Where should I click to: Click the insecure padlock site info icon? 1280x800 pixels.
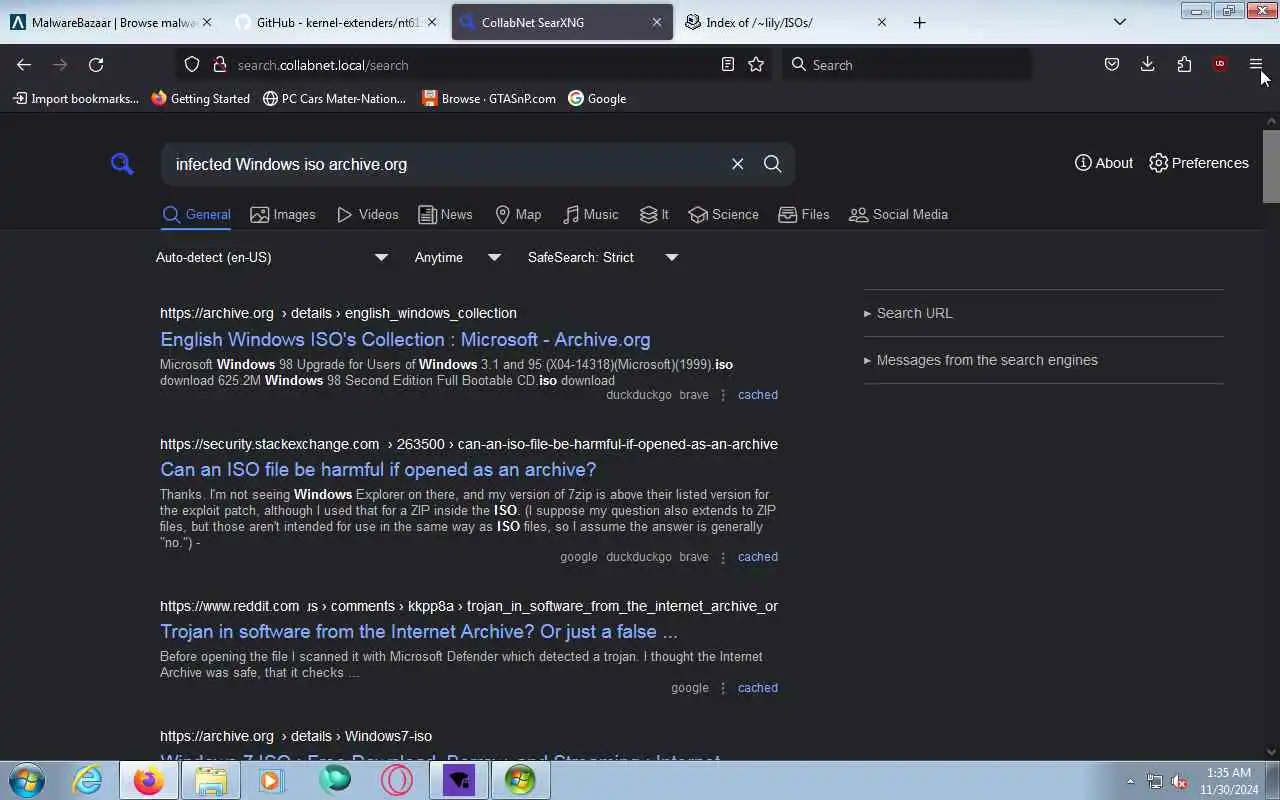click(x=219, y=64)
